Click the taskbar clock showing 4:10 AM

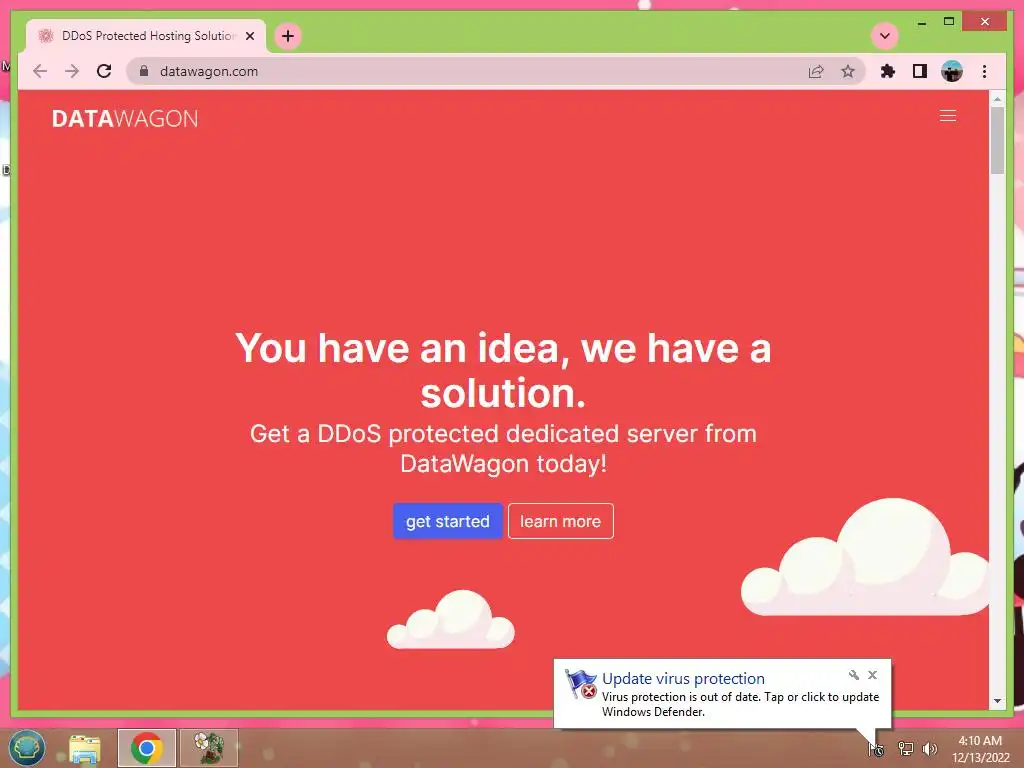(x=980, y=749)
